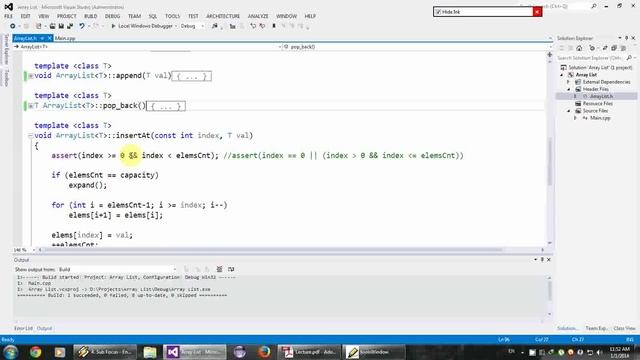
Task: Open the DEBUG menu
Action: tap(113, 16)
